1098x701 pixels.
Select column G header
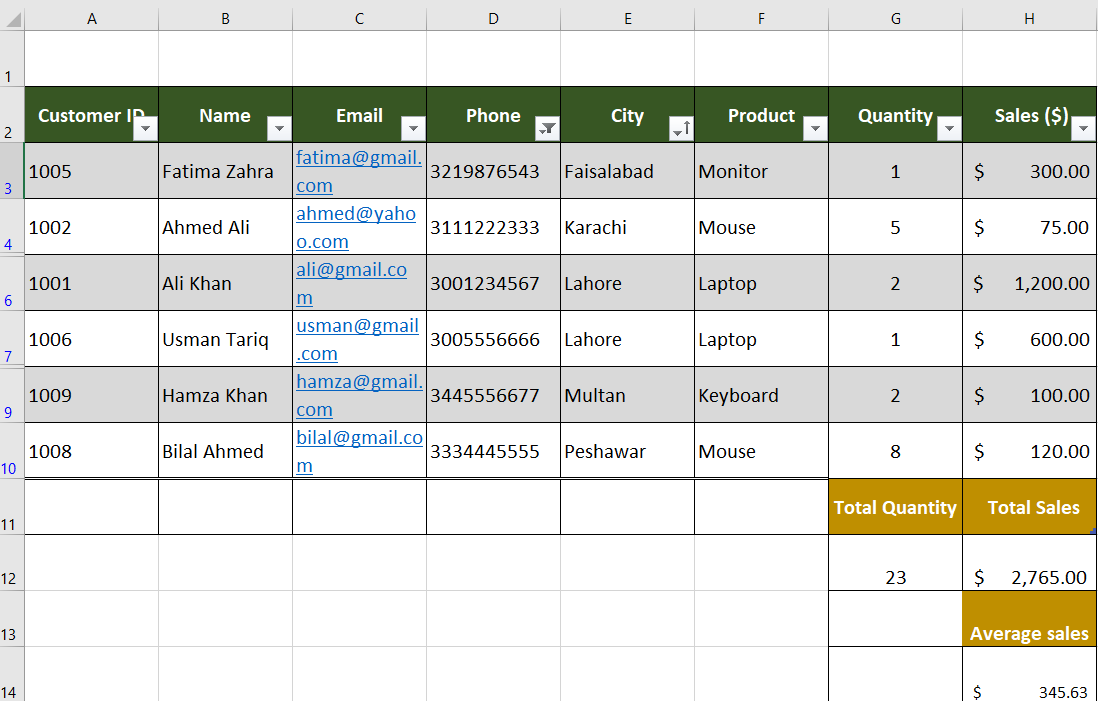click(x=896, y=20)
